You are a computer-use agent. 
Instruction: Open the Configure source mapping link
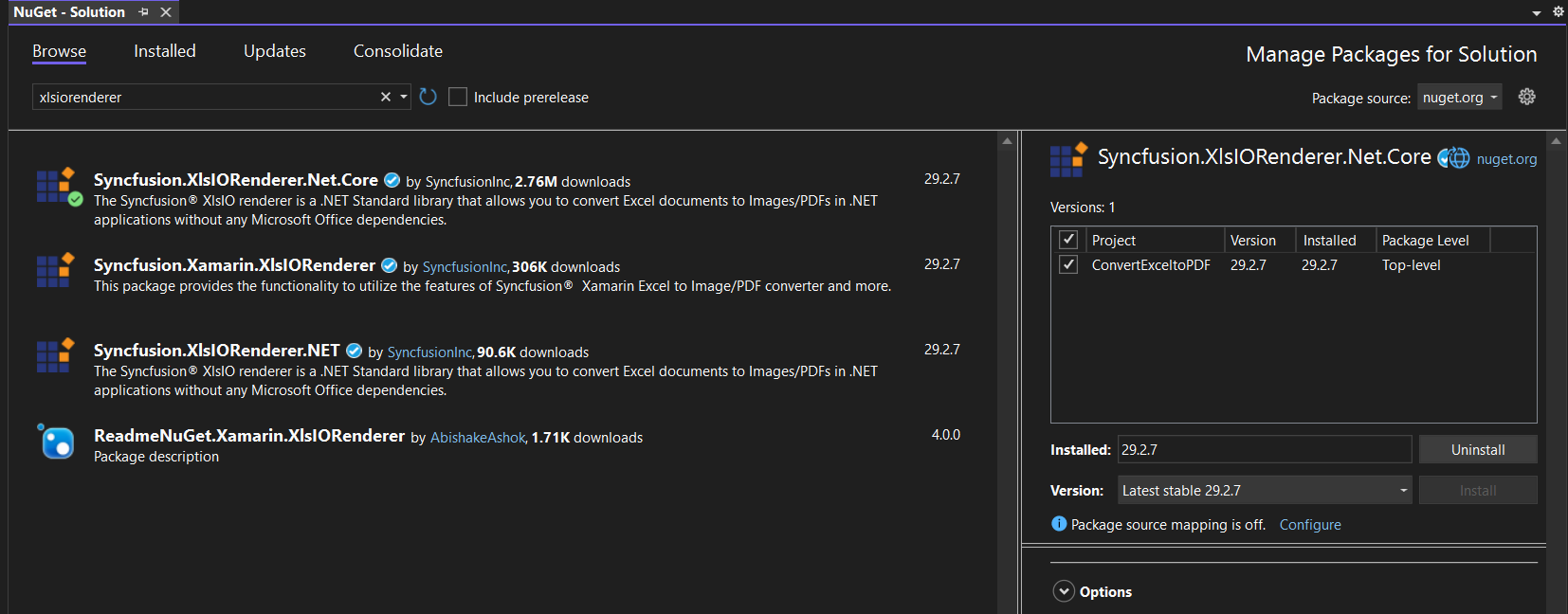[x=1310, y=524]
